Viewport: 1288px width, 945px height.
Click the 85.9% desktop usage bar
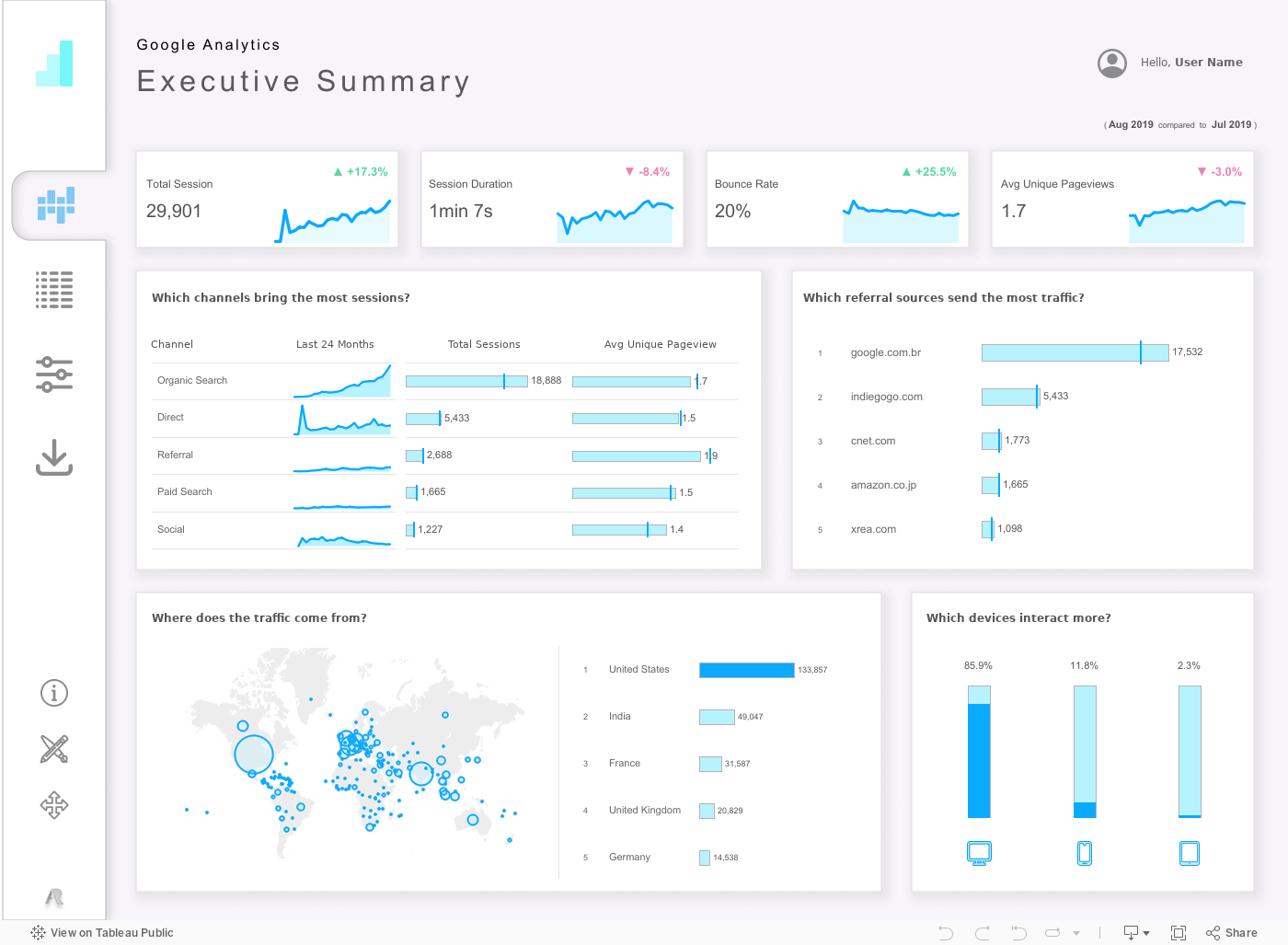coord(979,752)
